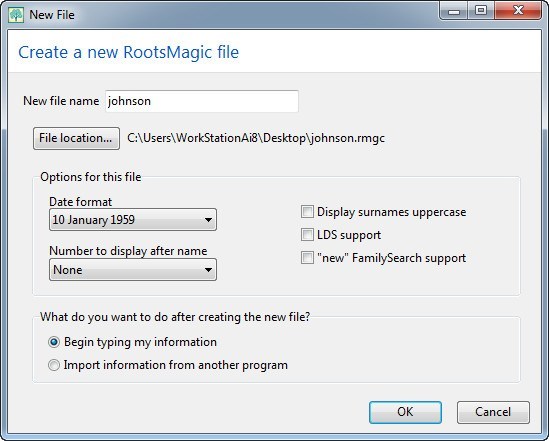The height and width of the screenshot is (441, 549).
Task: Click the New file name input field
Action: point(202,102)
